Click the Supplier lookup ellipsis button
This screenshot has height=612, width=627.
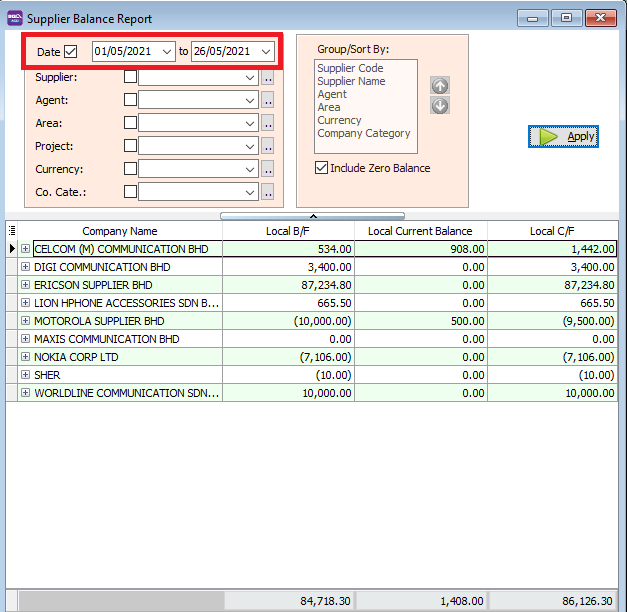267,77
